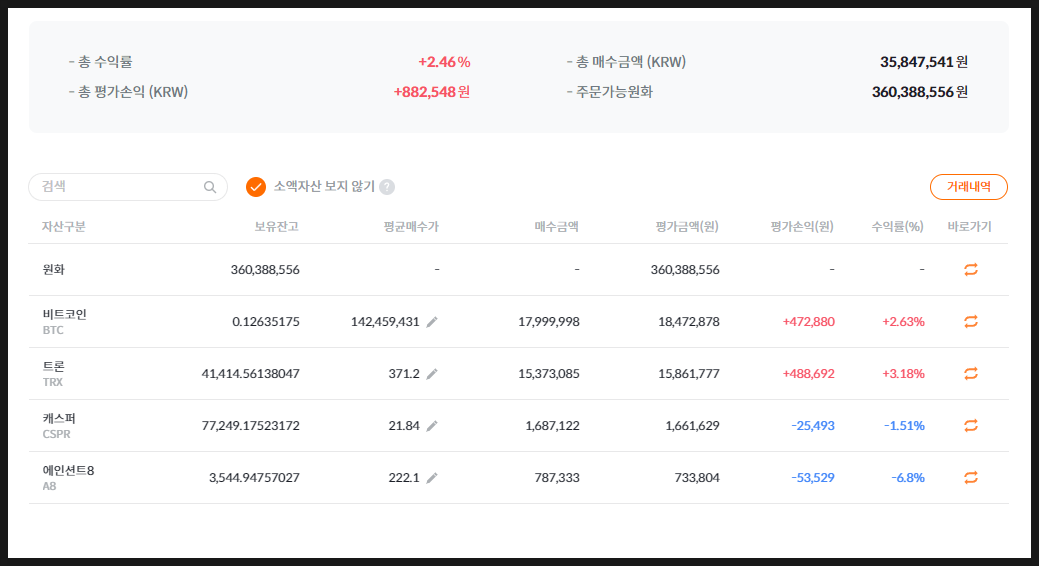This screenshot has width=1039, height=566.
Task: Click total profit value +882,548원
Action: tap(432, 91)
